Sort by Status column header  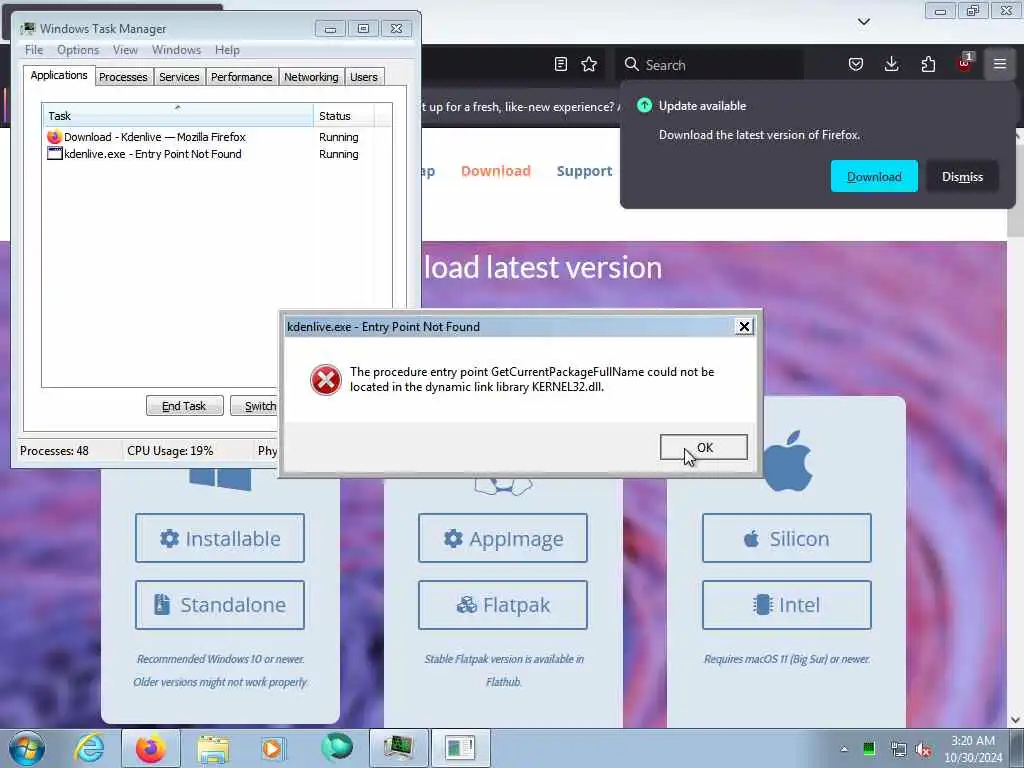coord(344,116)
